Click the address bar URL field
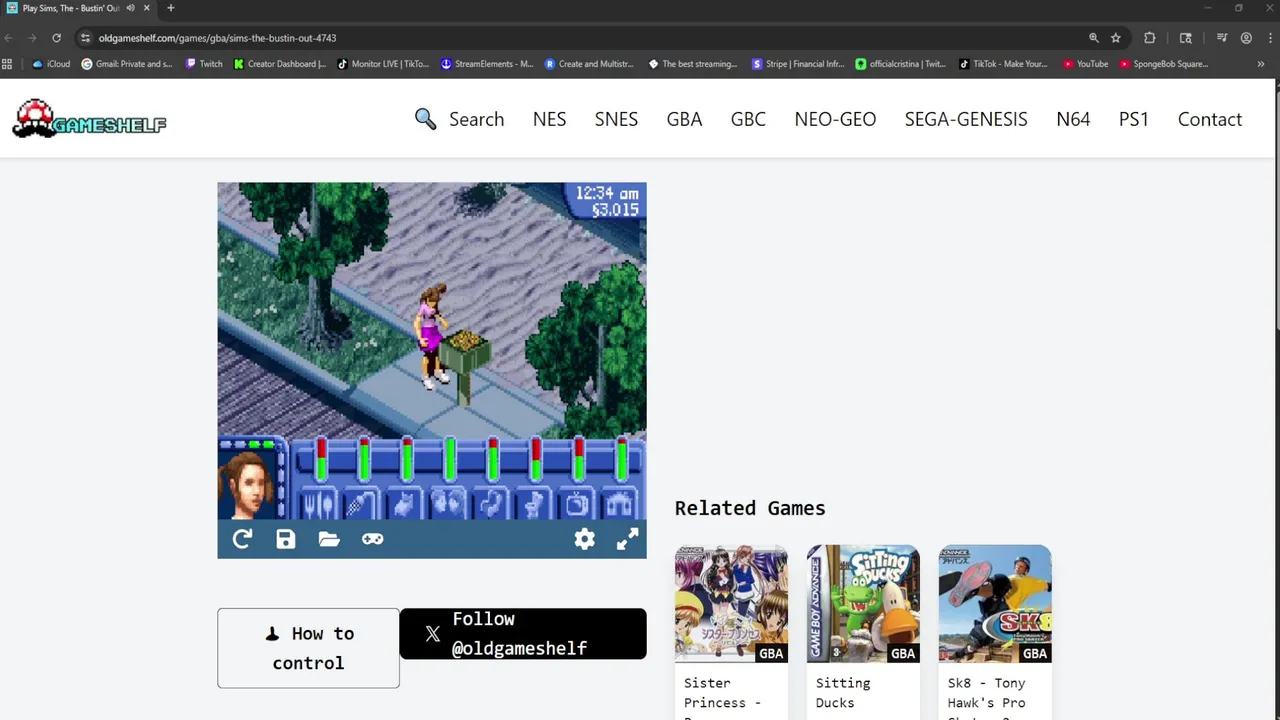The height and width of the screenshot is (720, 1280). (x=580, y=38)
